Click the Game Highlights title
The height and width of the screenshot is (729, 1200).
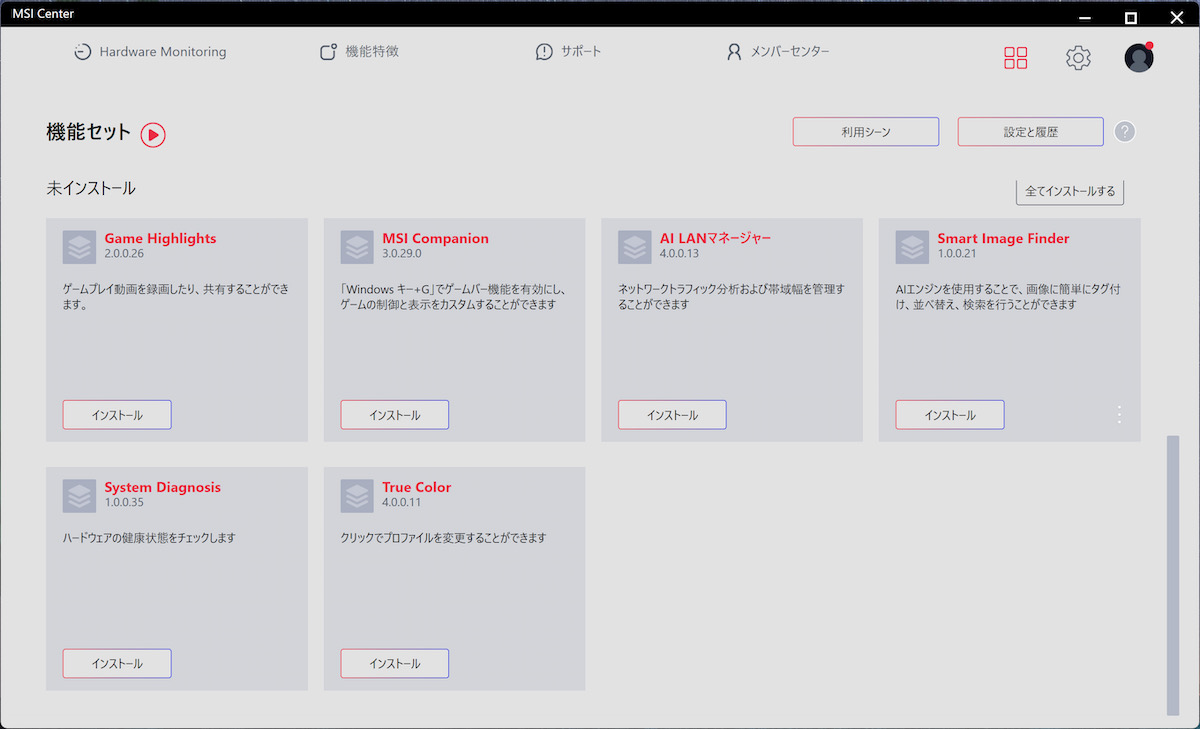[x=160, y=238]
